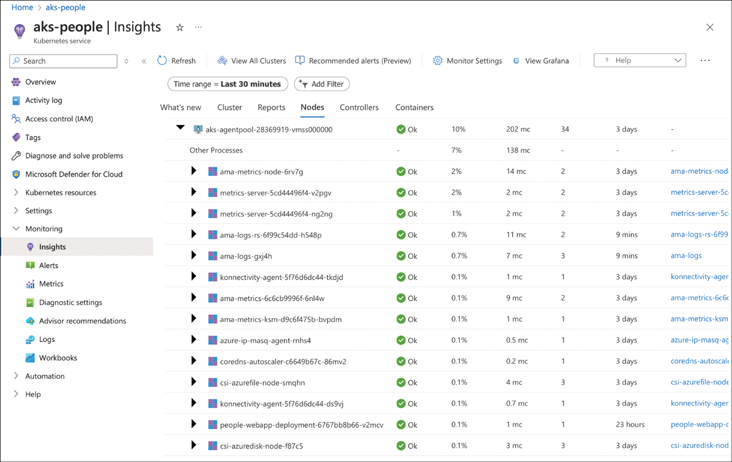This screenshot has width=732, height=462.
Task: Expand the ama-metrics-node-6rv7g row
Action: pyautogui.click(x=194, y=172)
